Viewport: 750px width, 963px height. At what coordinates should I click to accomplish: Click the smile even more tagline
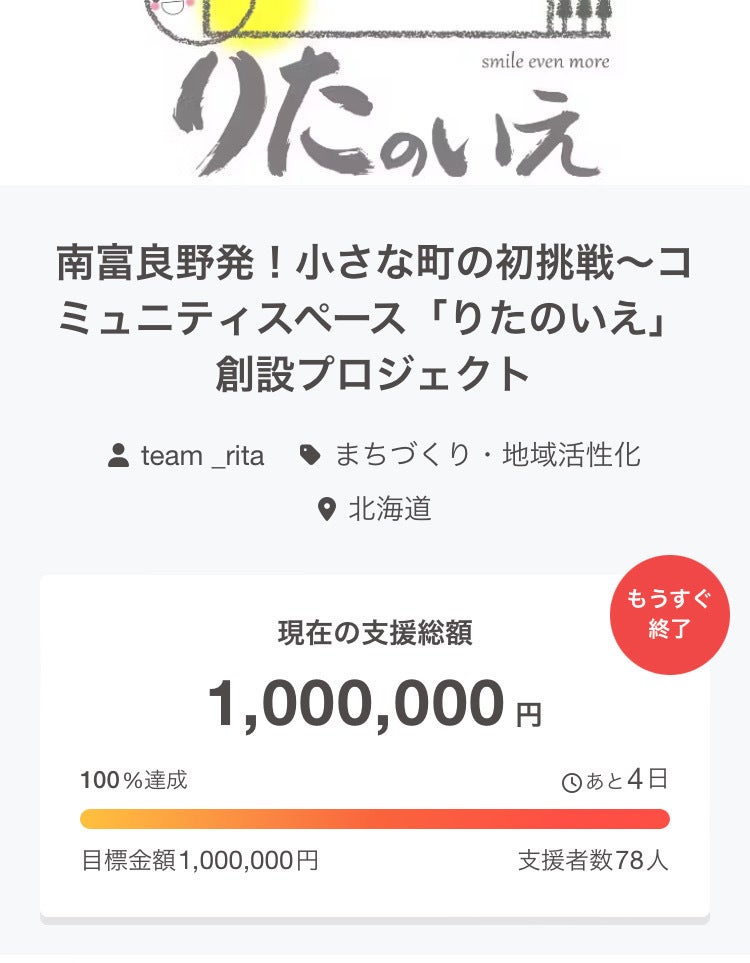pyautogui.click(x=545, y=62)
